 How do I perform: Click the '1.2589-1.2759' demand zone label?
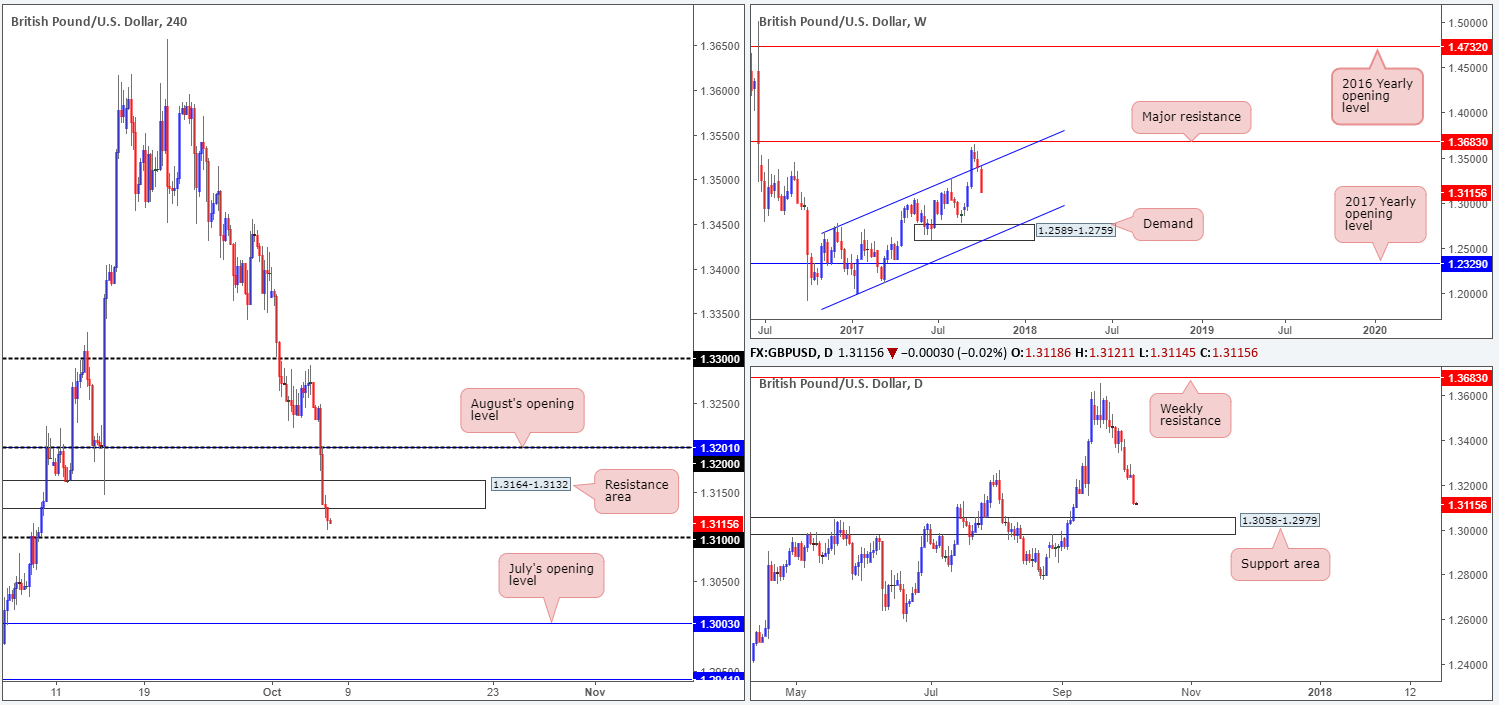click(1075, 230)
